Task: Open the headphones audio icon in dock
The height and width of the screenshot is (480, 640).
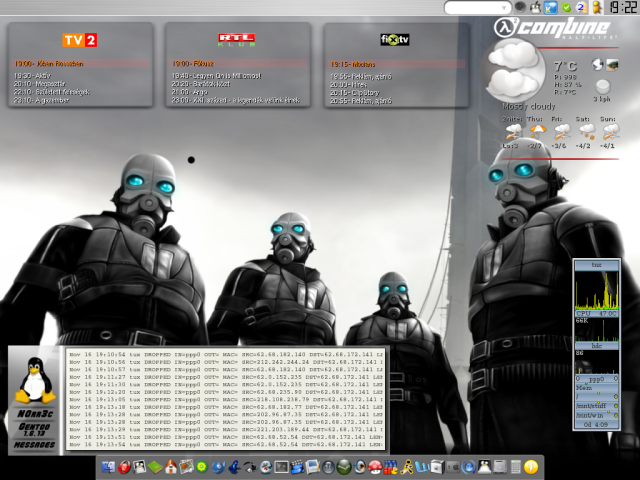Action: [x=250, y=467]
